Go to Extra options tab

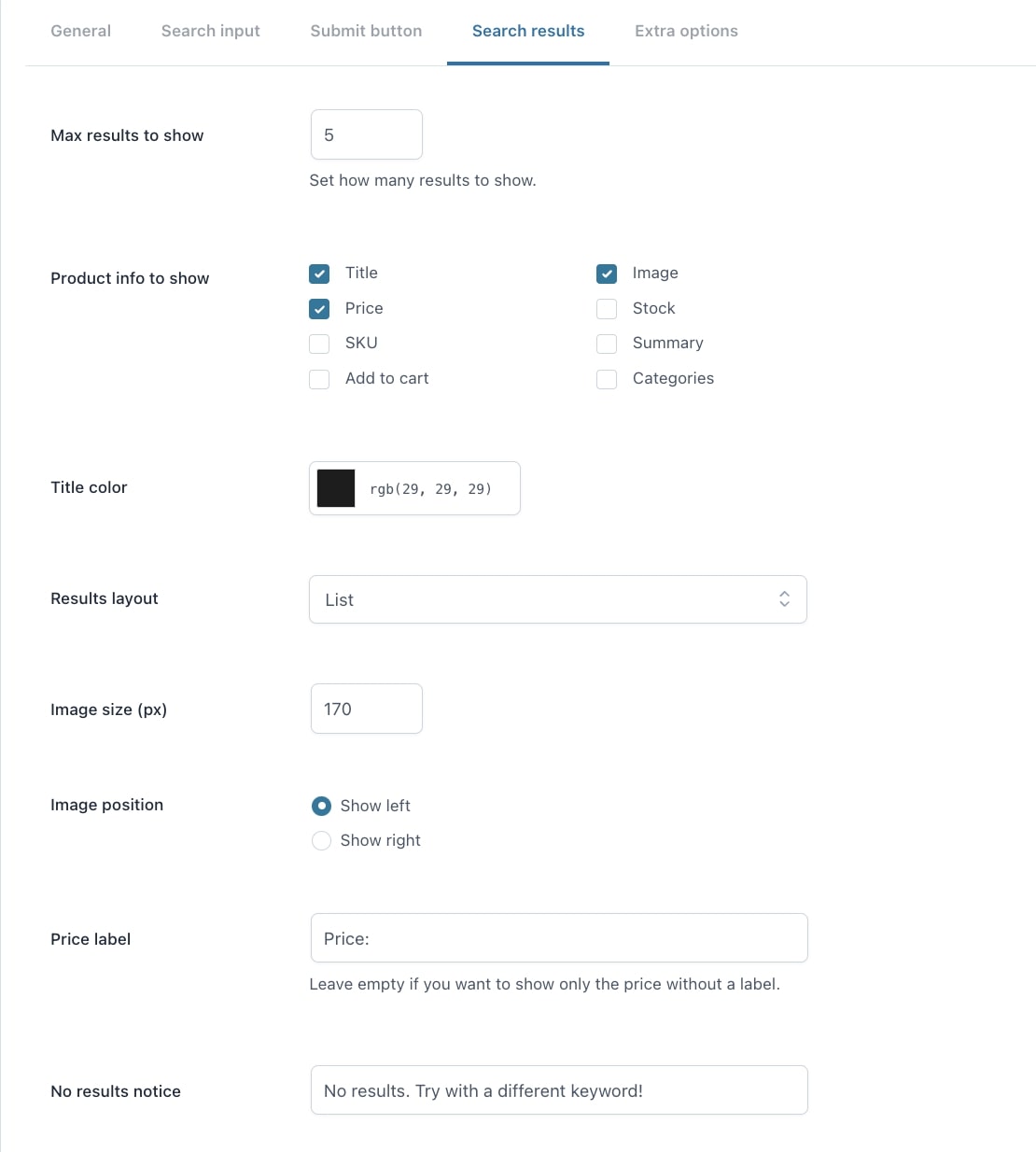[686, 31]
